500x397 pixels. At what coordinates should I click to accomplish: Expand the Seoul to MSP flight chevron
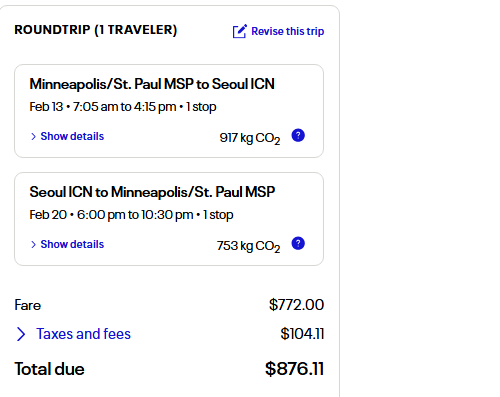click(33, 244)
